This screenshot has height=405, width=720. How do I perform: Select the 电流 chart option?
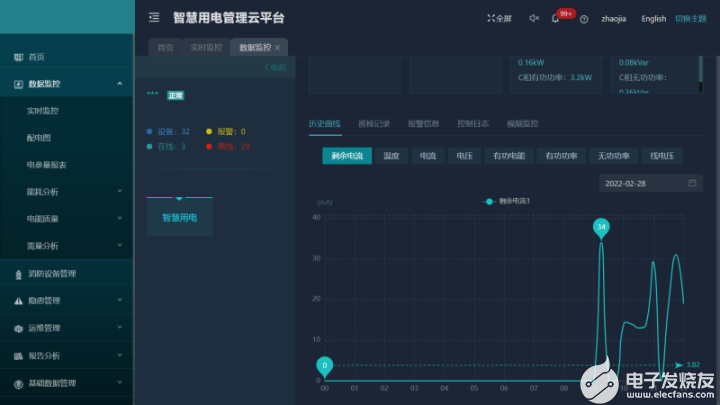(x=428, y=156)
